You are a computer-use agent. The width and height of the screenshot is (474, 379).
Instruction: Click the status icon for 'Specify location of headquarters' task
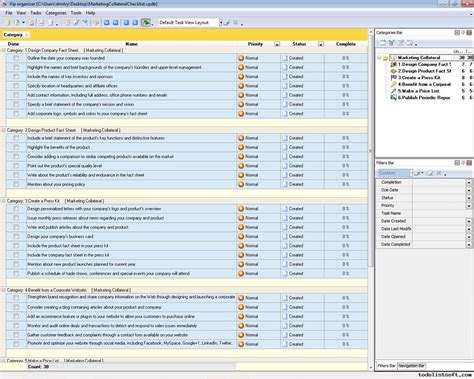[x=285, y=86]
